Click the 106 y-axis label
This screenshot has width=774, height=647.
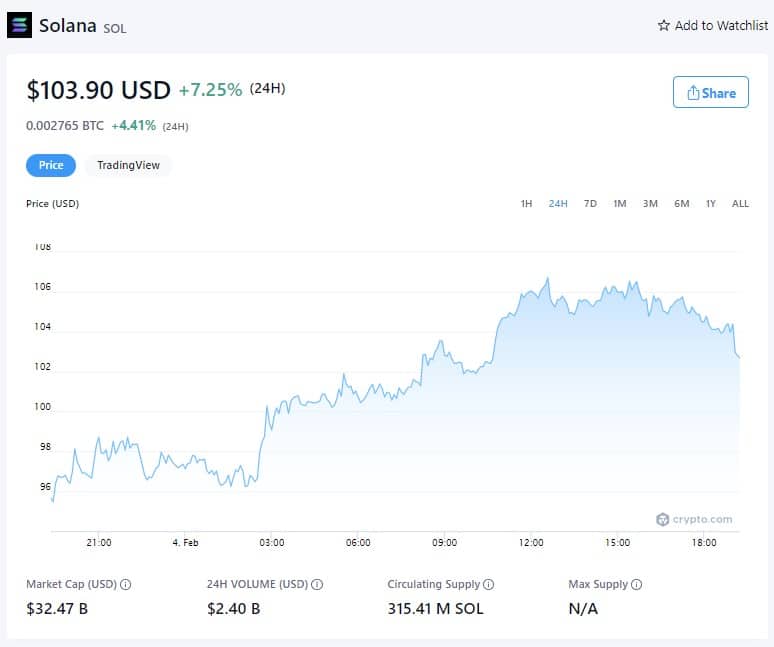click(x=42, y=287)
